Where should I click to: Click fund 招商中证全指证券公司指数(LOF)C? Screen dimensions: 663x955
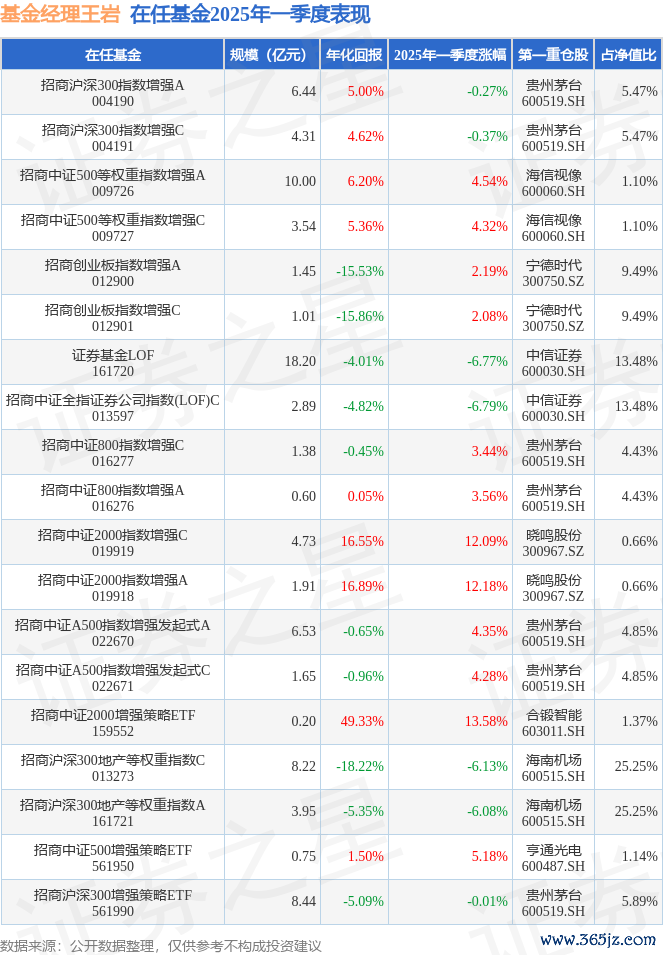click(112, 400)
